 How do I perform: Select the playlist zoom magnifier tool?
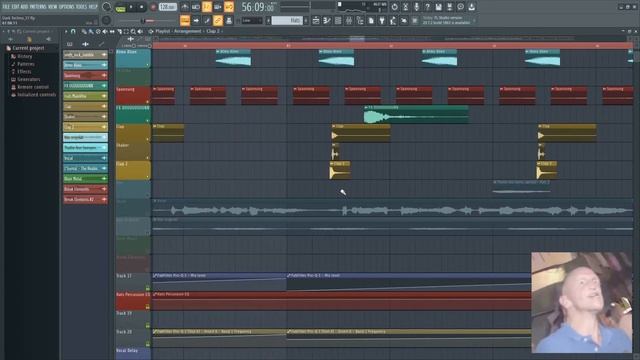point(133,31)
